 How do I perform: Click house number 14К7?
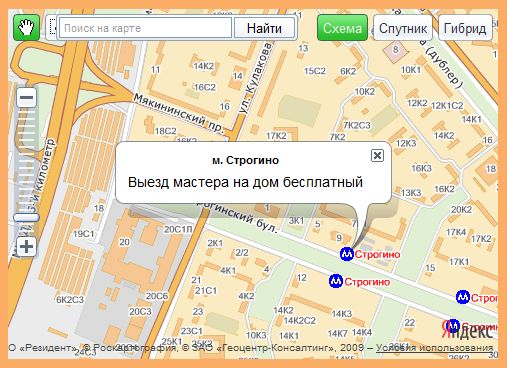tap(338, 333)
